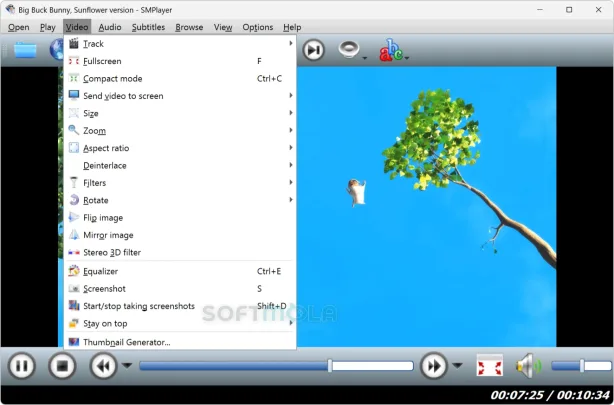Select Compact mode menu entry
This screenshot has width=614, height=405.
click(180, 78)
